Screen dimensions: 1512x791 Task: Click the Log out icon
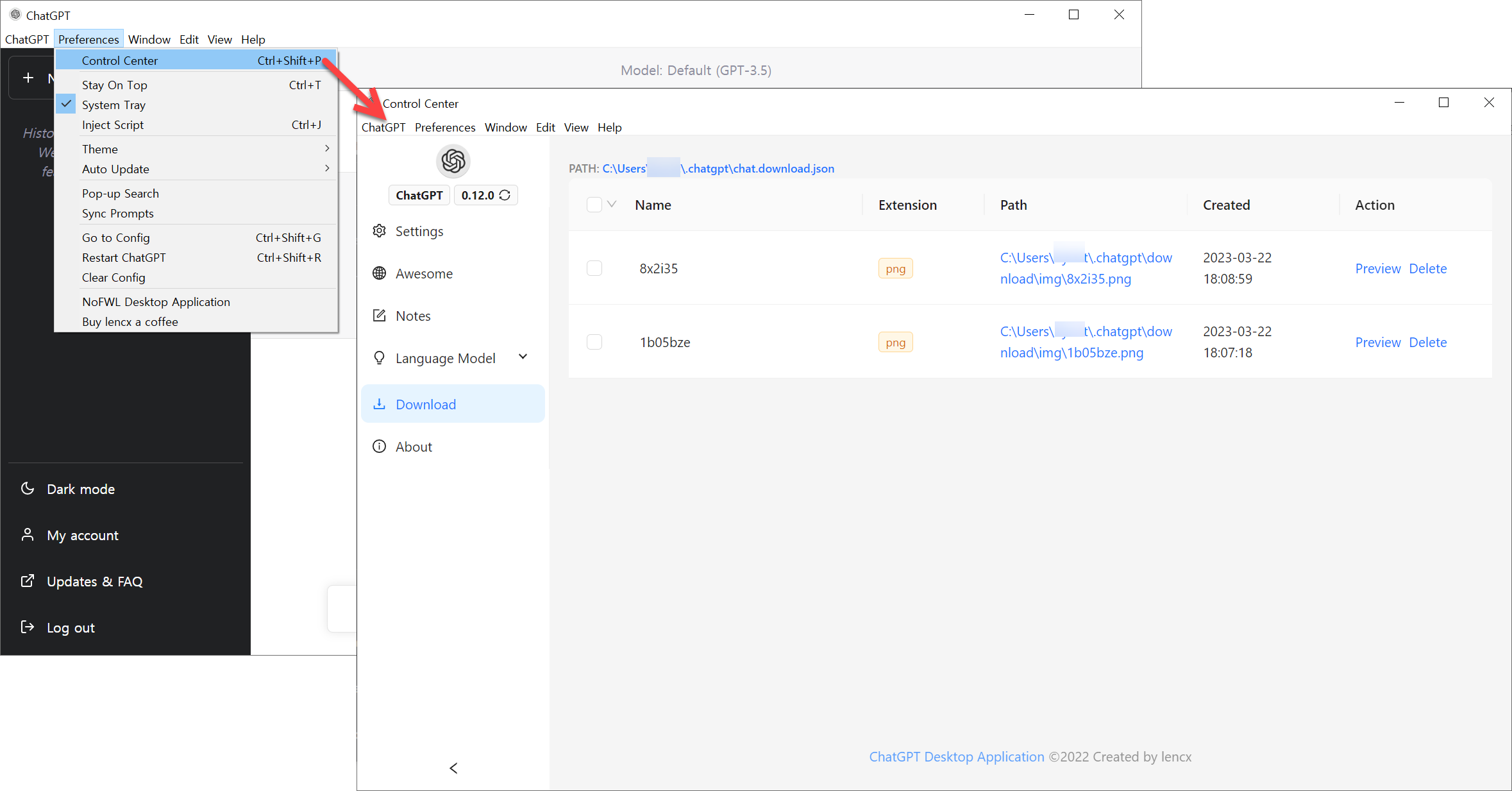(28, 627)
